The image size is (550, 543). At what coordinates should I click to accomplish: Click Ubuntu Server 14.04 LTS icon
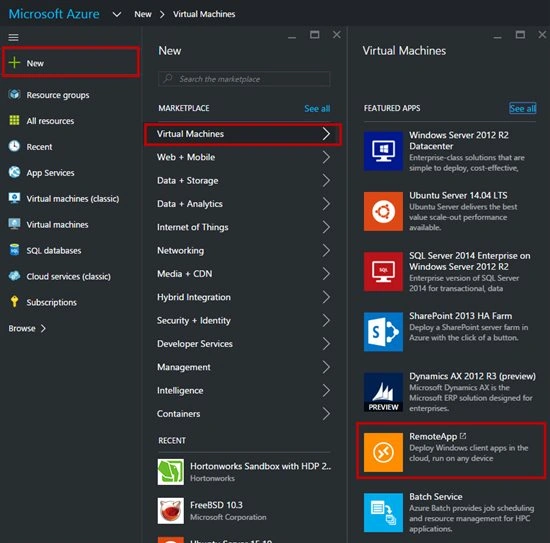click(x=383, y=211)
